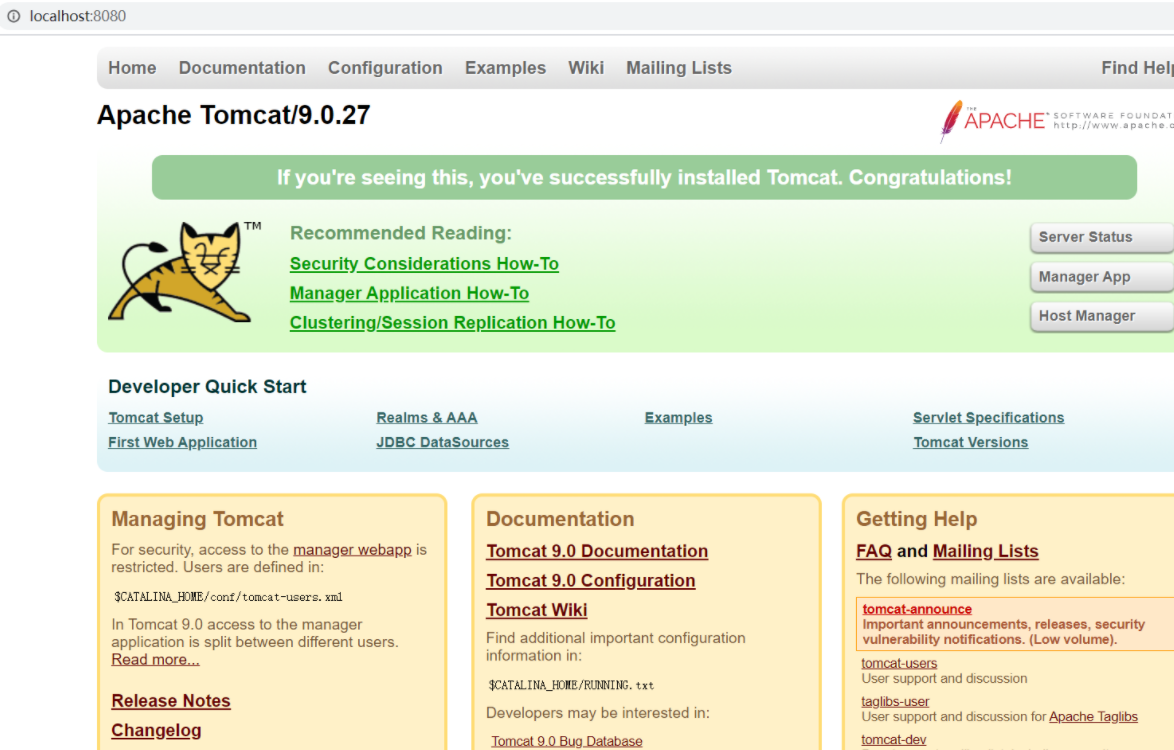Open Tomcat 9.0 Configuration link
The width and height of the screenshot is (1174, 750).
tap(590, 581)
